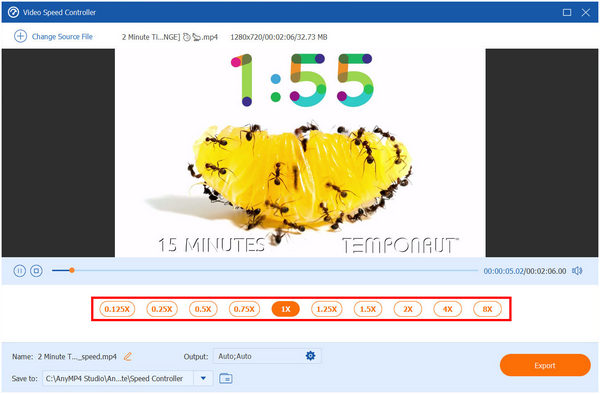This screenshot has width=600, height=394.
Task: Click the '1280x720/00:02:06/32.73 MB' file info
Action: click(x=279, y=37)
